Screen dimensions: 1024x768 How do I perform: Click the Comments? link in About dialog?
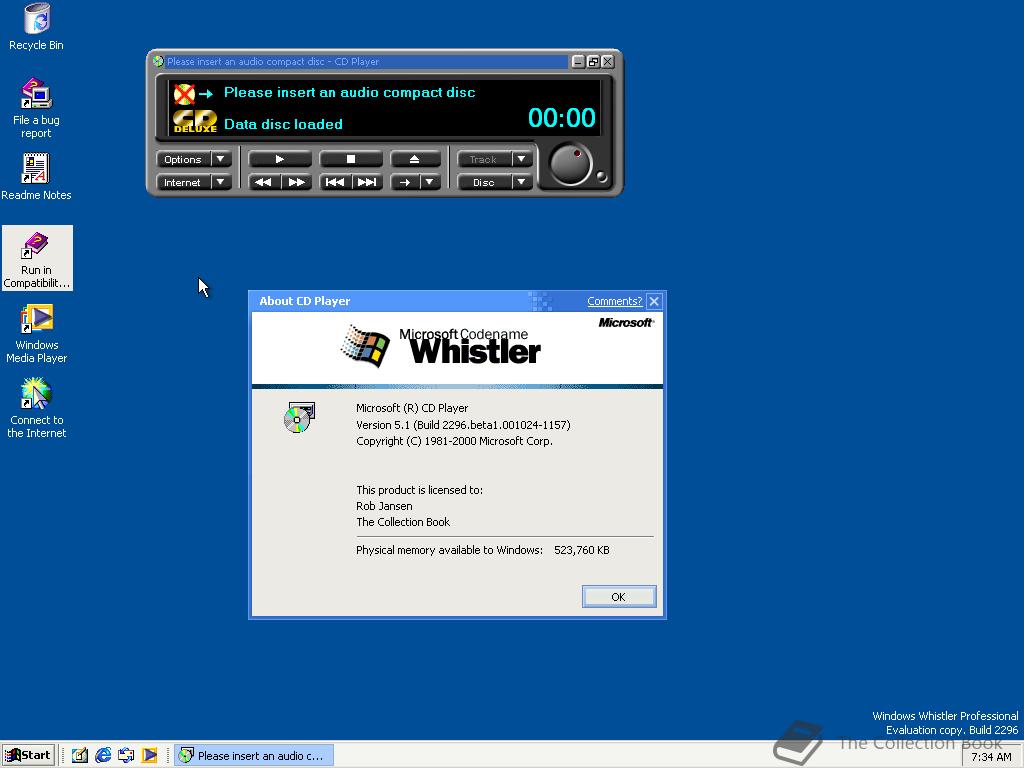click(615, 301)
